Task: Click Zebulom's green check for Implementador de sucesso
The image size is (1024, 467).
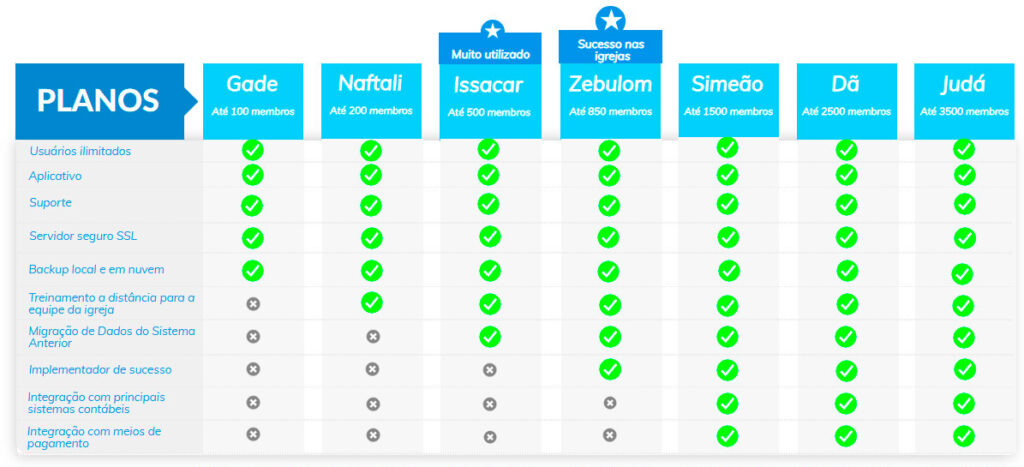Action: (609, 369)
